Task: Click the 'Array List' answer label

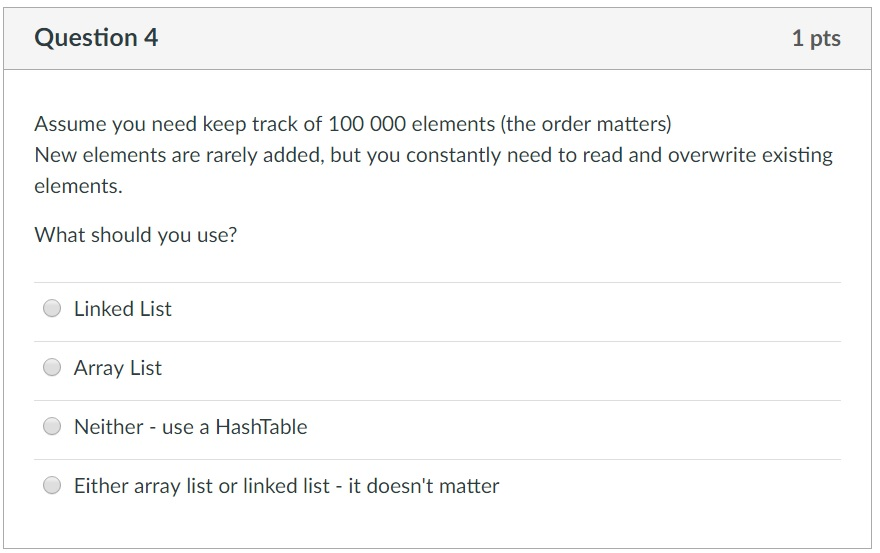Action: (117, 368)
